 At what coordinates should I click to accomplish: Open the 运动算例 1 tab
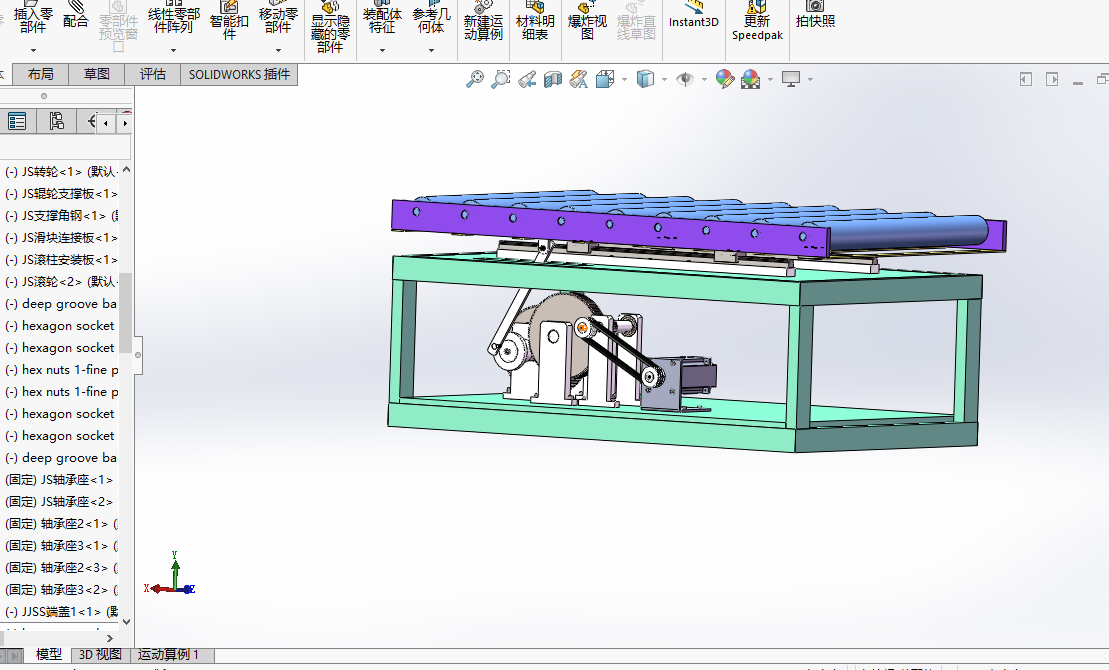(x=168, y=655)
